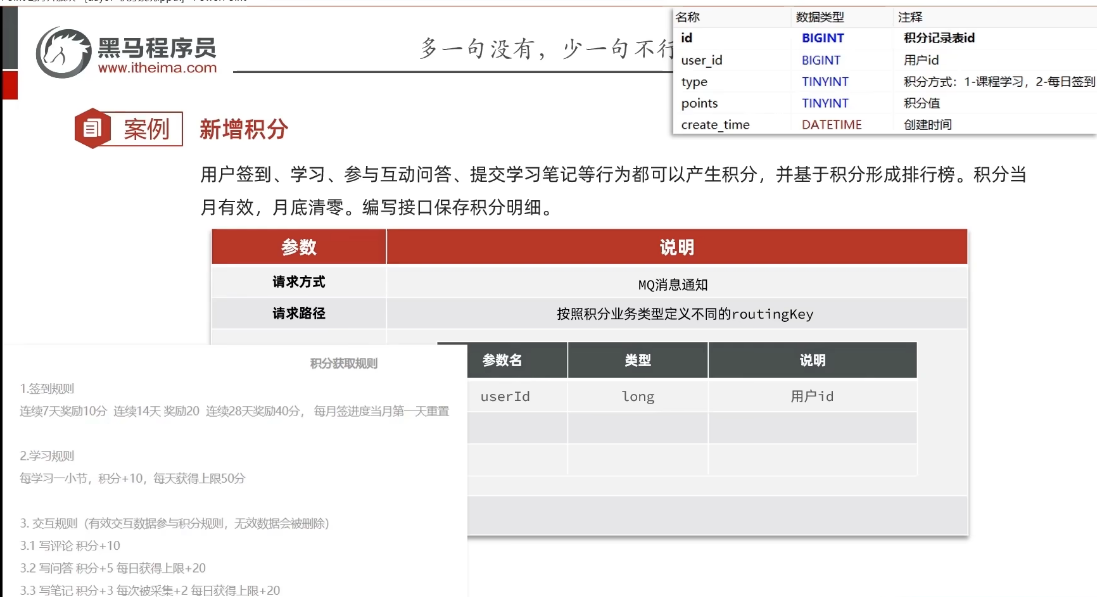Select the user_id field name
This screenshot has width=1097, height=597.
pos(702,60)
